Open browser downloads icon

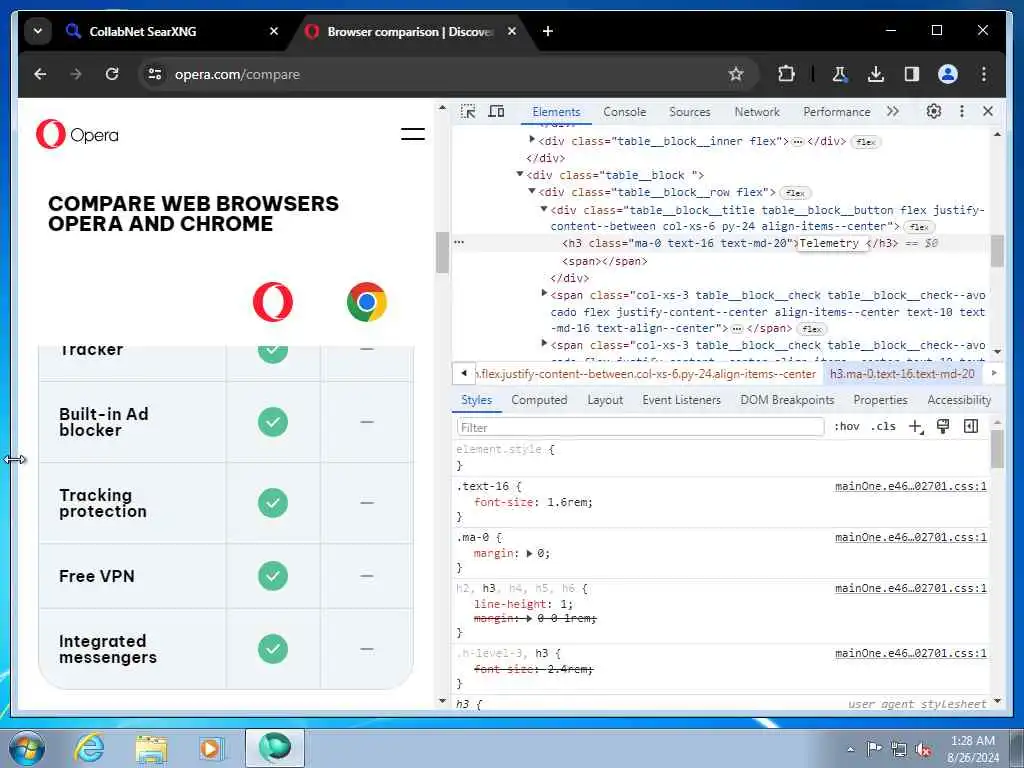click(x=876, y=74)
